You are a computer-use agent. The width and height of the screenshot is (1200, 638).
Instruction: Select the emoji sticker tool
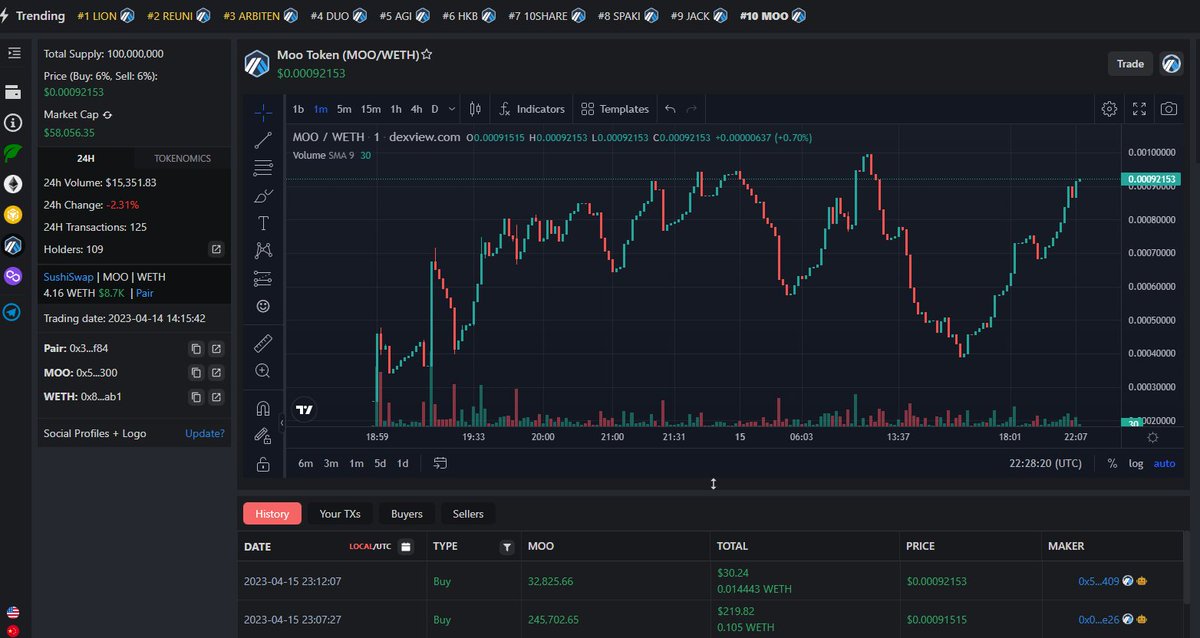[x=263, y=306]
